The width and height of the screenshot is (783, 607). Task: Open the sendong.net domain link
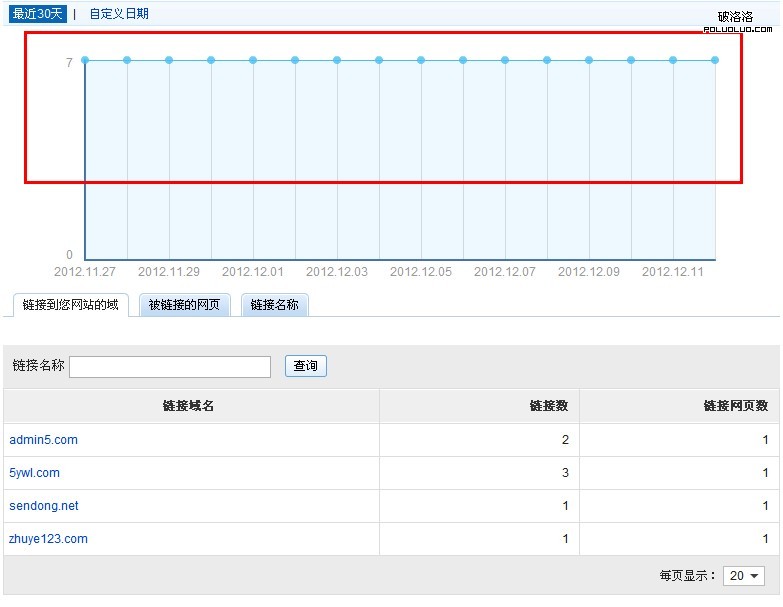point(44,506)
